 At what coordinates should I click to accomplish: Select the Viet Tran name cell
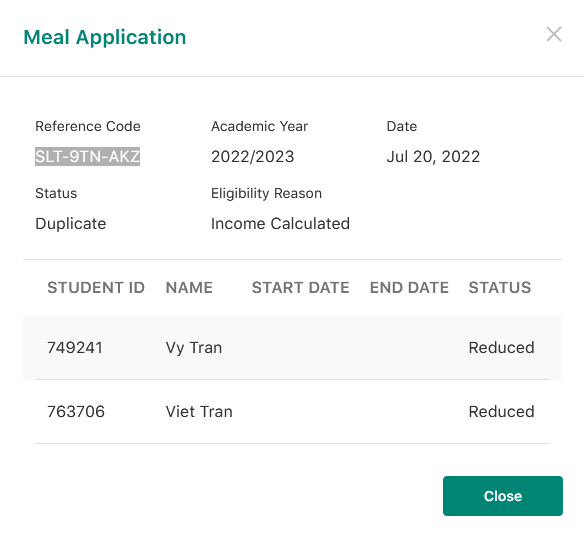199,412
